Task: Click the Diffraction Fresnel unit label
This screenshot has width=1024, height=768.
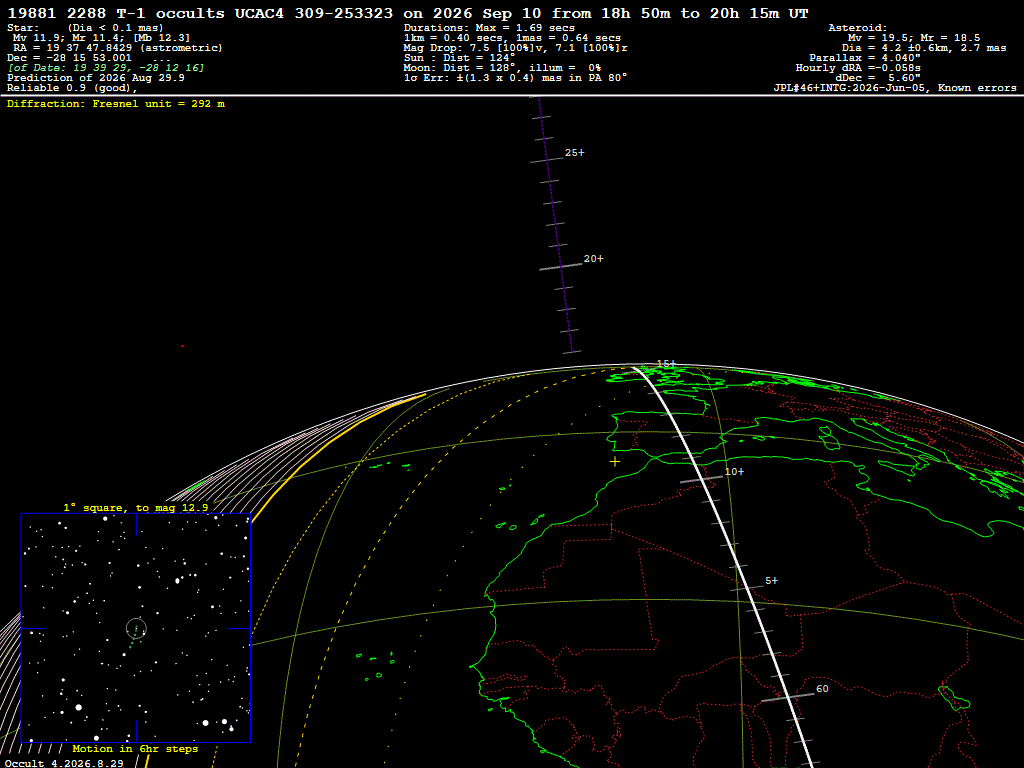Action: pyautogui.click(x=116, y=104)
